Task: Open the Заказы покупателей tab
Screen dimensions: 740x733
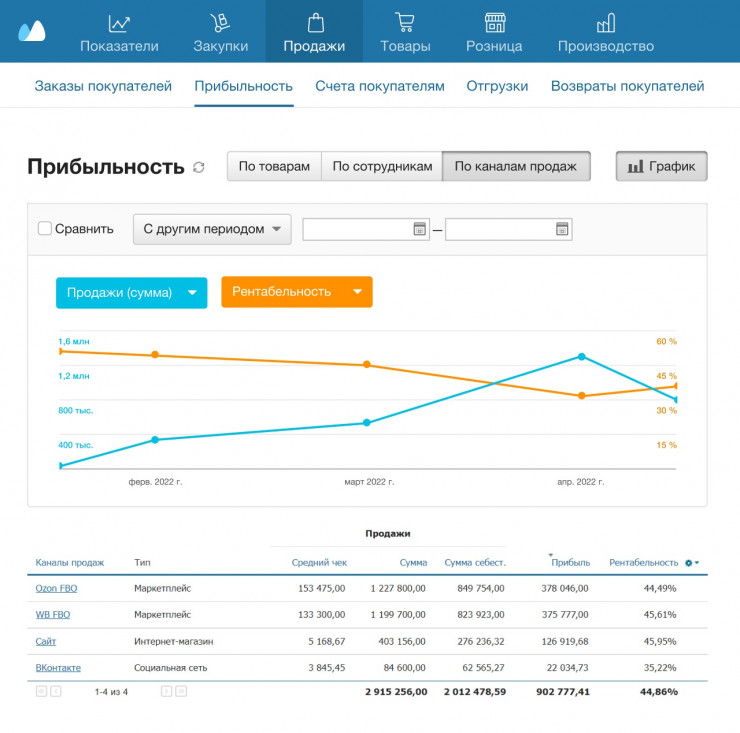Action: click(x=103, y=86)
